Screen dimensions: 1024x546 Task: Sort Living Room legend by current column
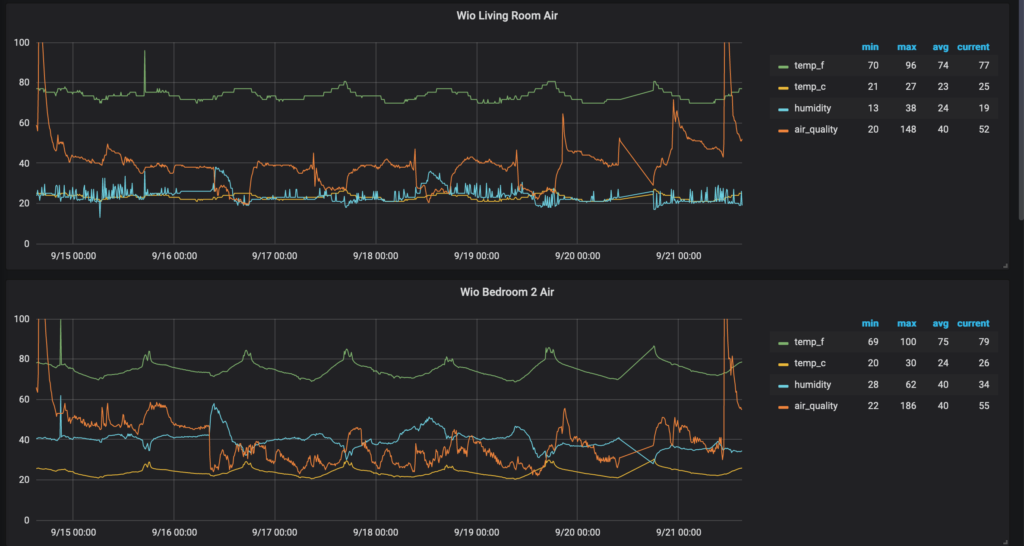point(972,47)
